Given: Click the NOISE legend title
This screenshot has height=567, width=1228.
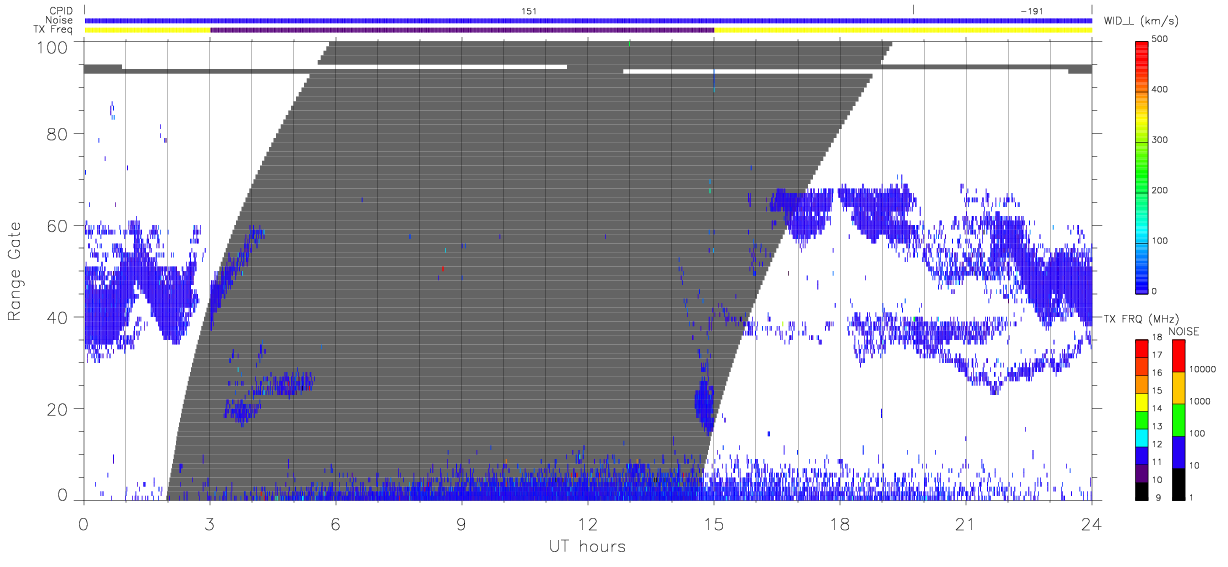Looking at the screenshot, I should coord(1184,330).
